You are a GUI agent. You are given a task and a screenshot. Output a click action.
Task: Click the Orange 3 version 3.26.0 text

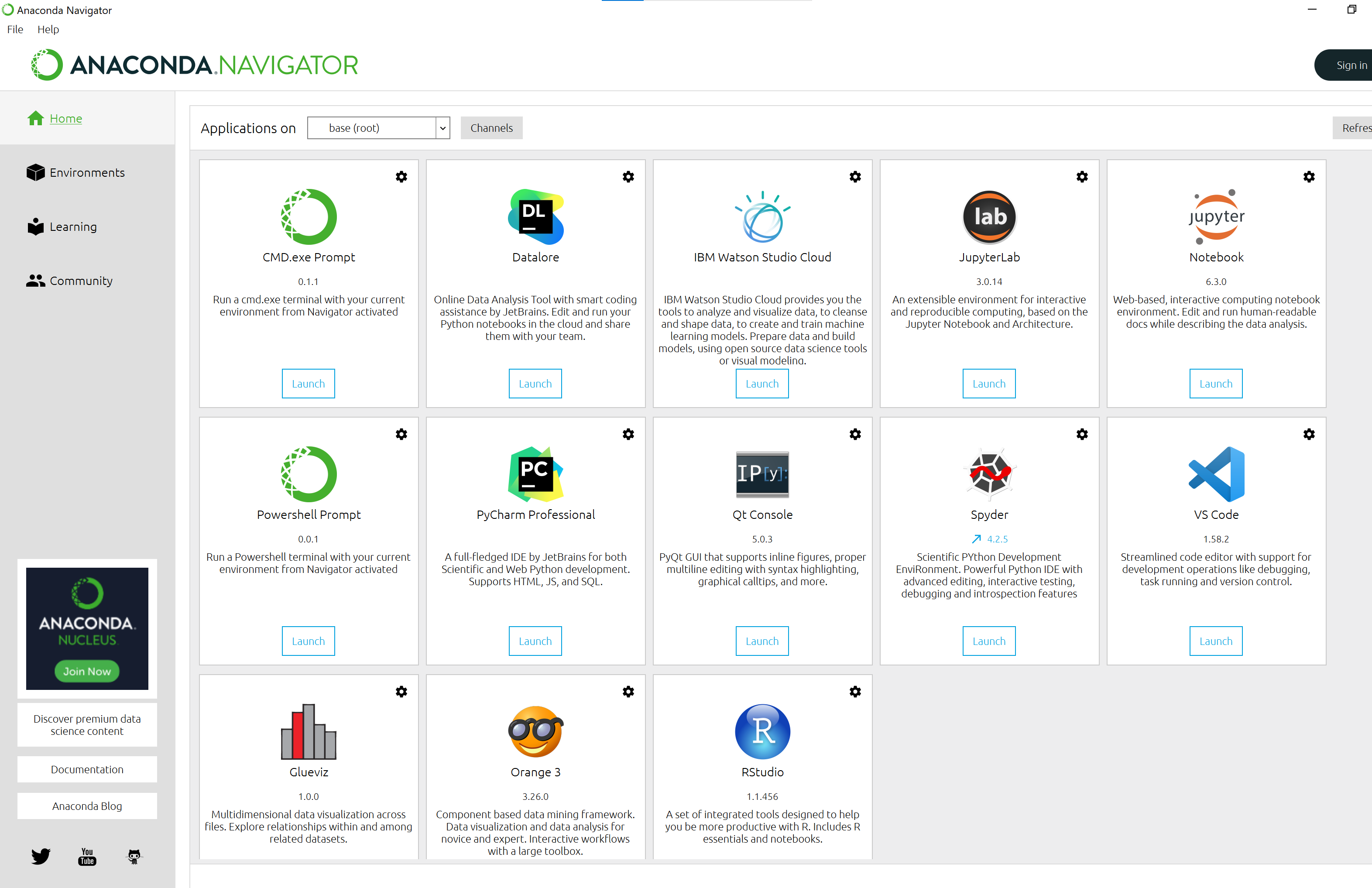tap(535, 796)
